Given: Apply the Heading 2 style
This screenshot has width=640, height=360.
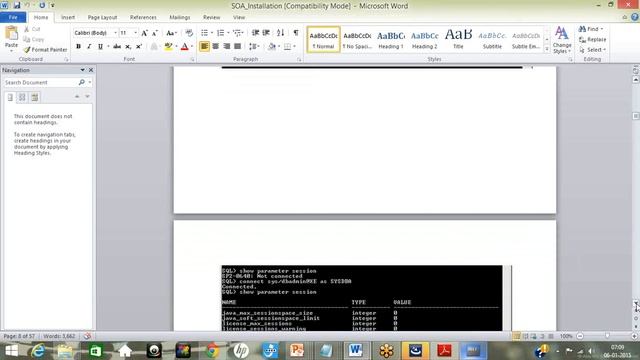Looking at the screenshot, I should click(424, 40).
